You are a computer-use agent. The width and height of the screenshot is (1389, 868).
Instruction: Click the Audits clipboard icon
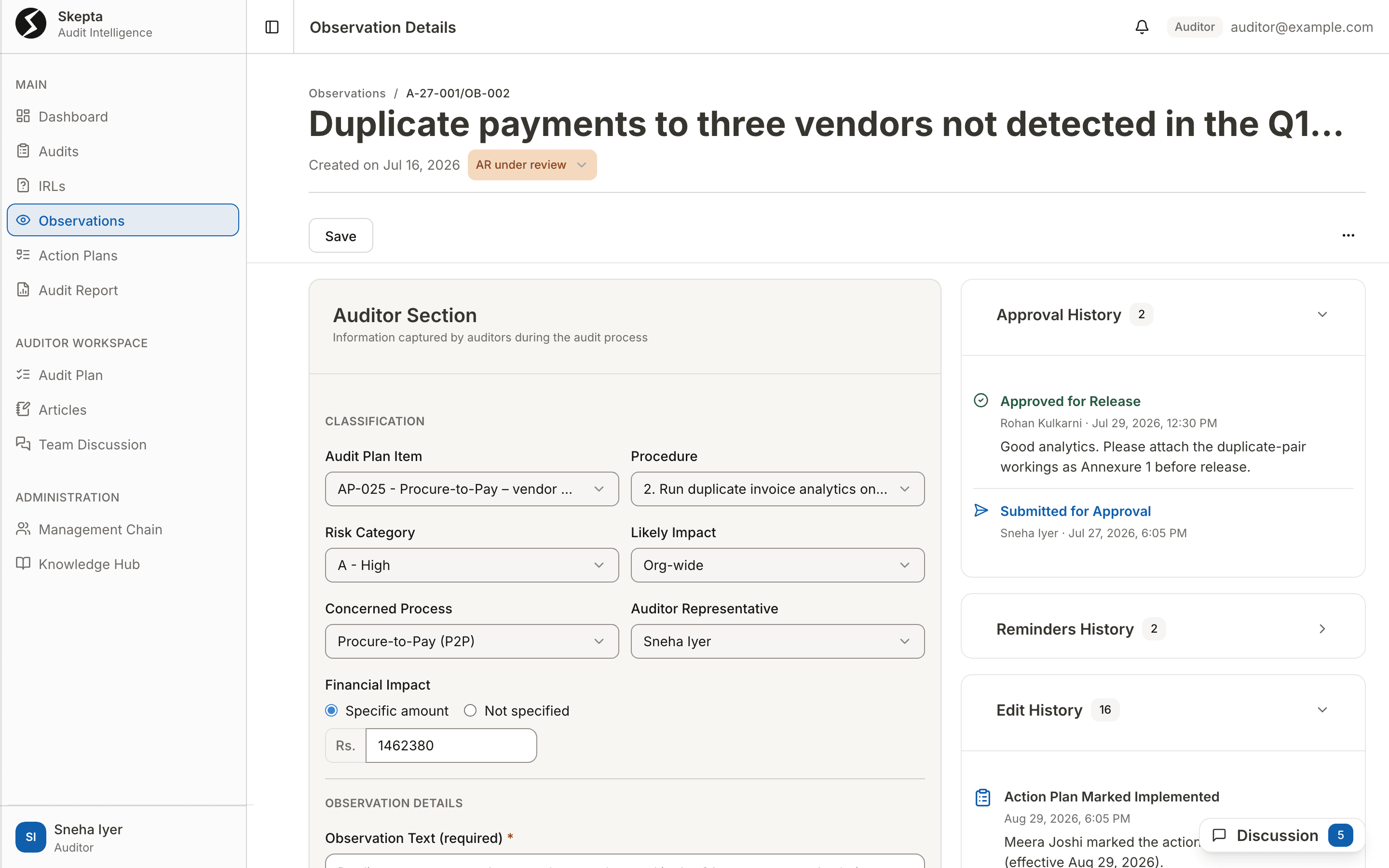23,151
